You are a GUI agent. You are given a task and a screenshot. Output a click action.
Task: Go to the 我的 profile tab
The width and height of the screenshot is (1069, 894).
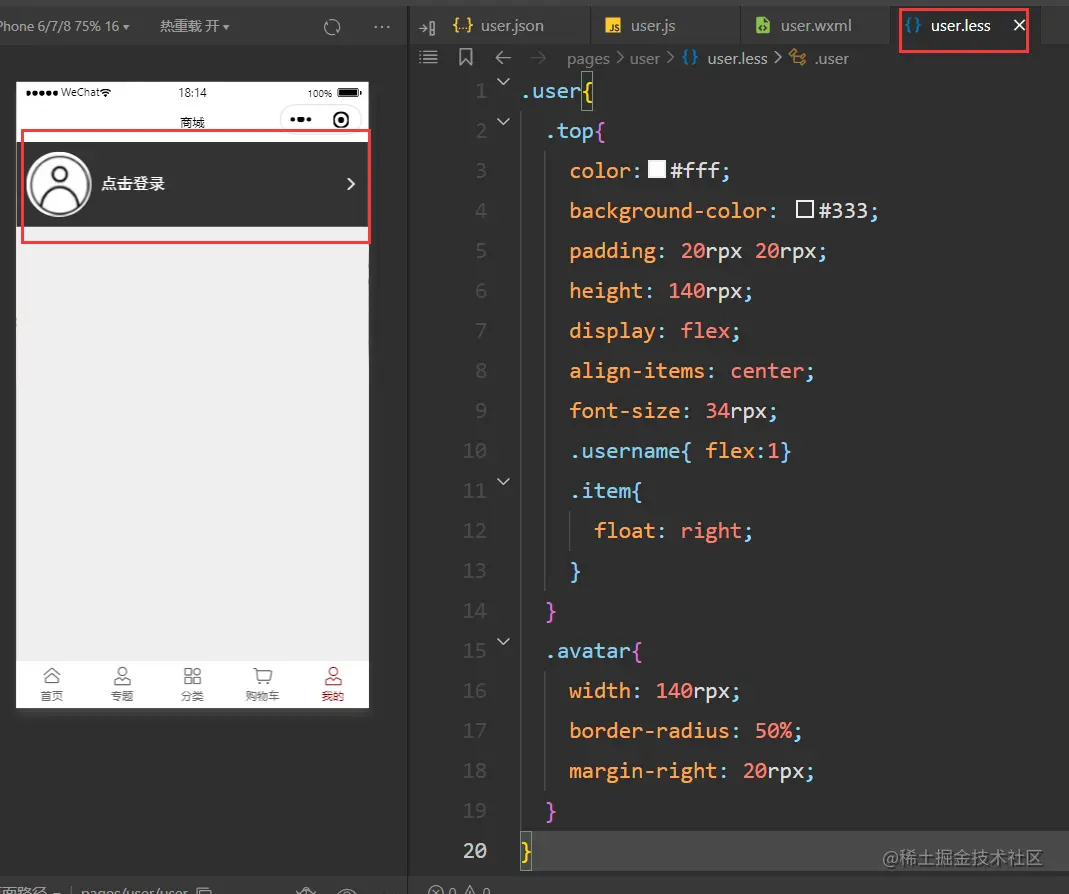click(333, 685)
